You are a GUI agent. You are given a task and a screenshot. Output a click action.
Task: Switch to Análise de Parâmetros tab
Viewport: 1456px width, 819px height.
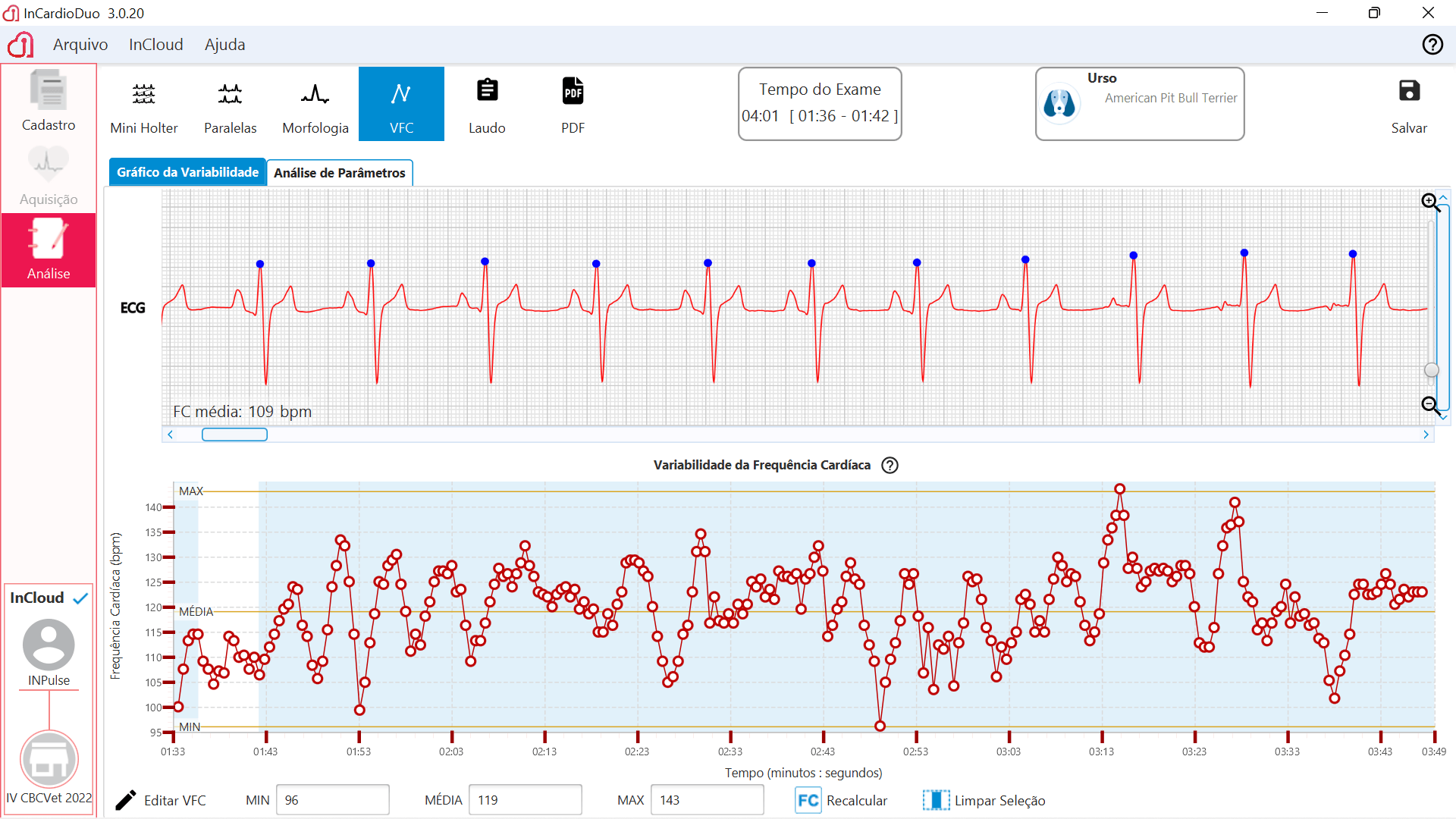coord(339,173)
